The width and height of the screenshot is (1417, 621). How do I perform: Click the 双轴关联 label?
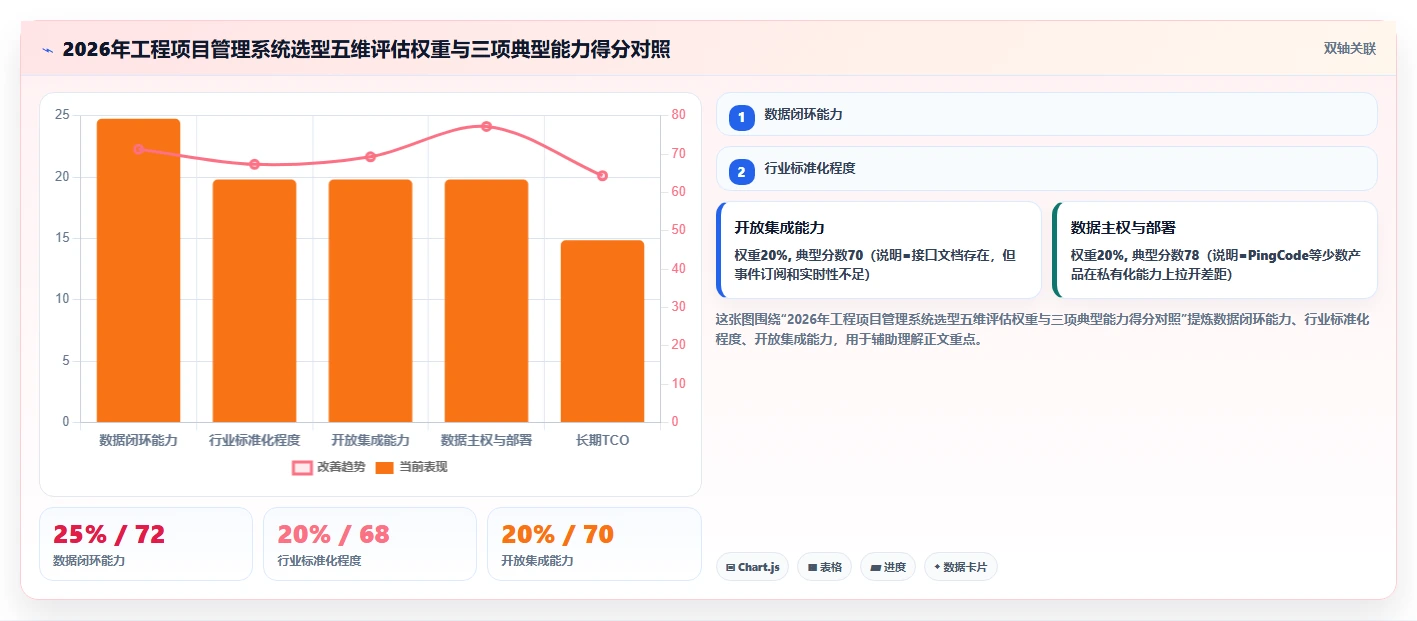pyautogui.click(x=1350, y=49)
